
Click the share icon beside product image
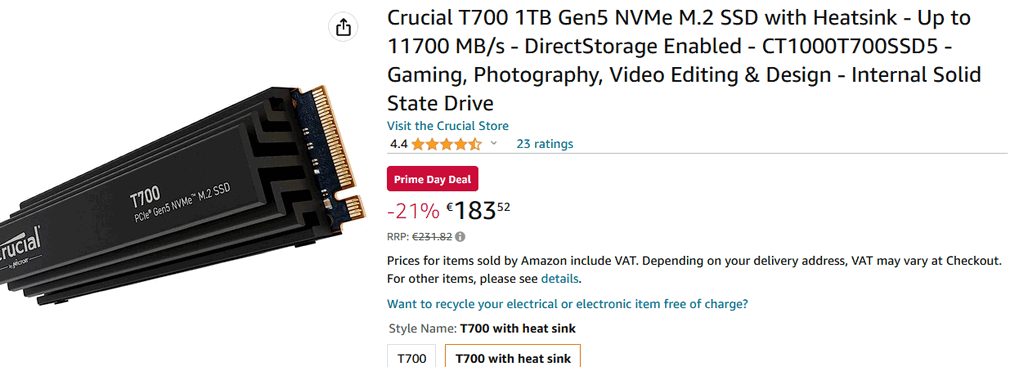pos(344,27)
